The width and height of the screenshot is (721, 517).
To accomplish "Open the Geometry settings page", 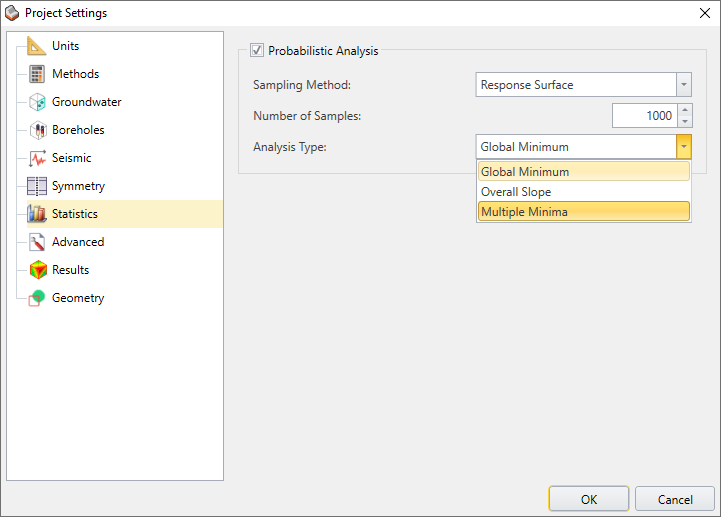I will pyautogui.click(x=78, y=298).
